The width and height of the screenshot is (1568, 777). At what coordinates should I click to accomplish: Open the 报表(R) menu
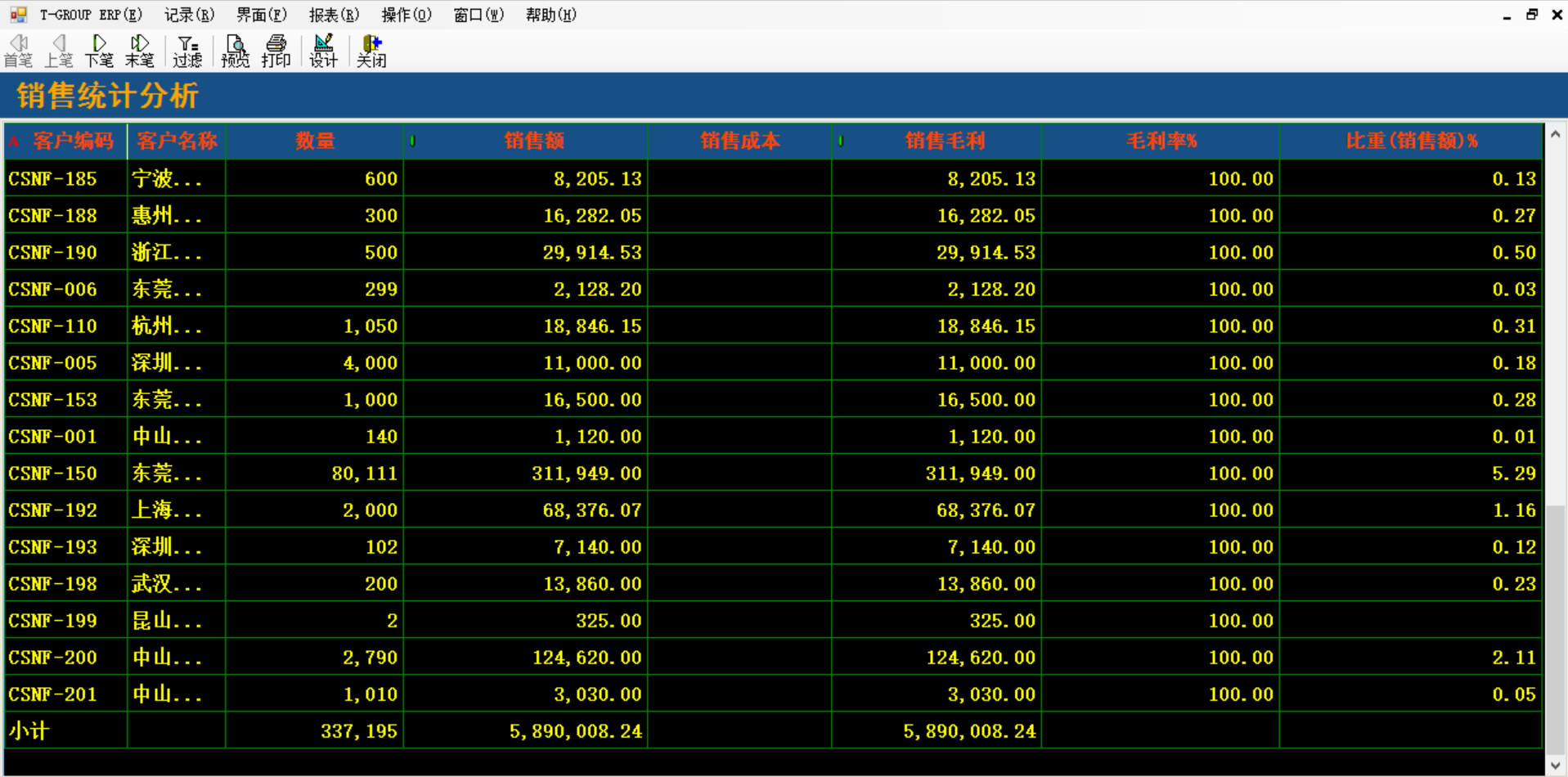point(334,15)
